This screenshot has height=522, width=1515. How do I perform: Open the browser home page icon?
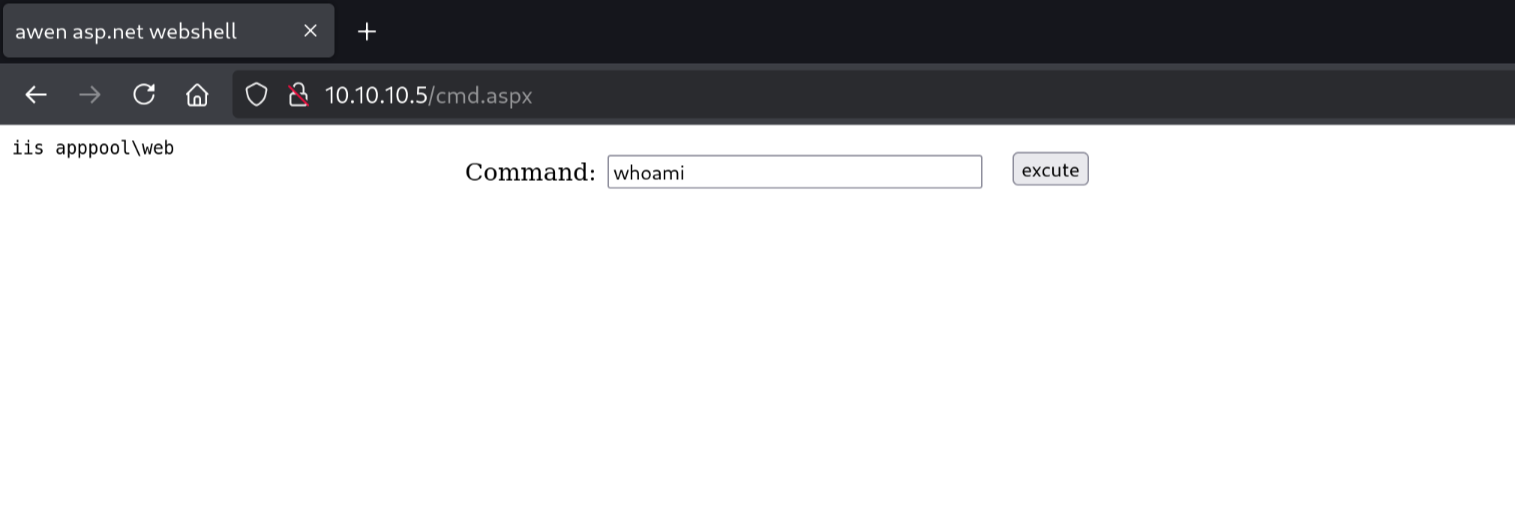(x=197, y=95)
